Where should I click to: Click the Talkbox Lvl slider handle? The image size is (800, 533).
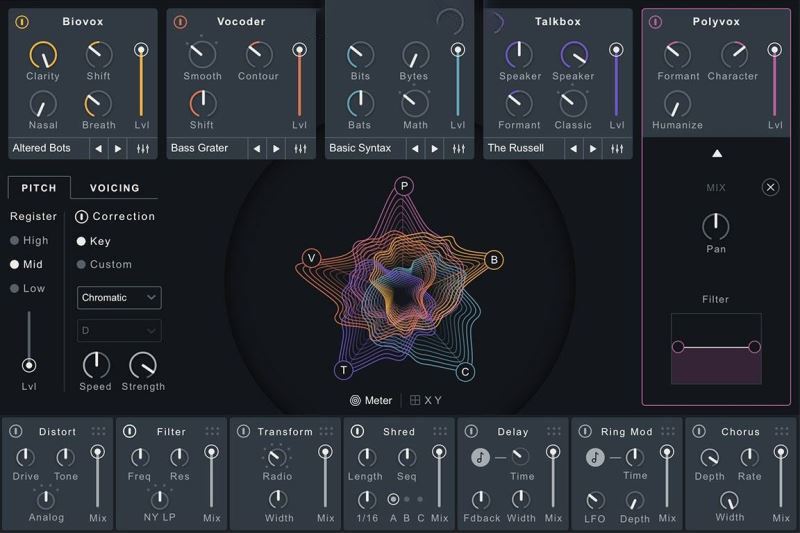(x=616, y=49)
